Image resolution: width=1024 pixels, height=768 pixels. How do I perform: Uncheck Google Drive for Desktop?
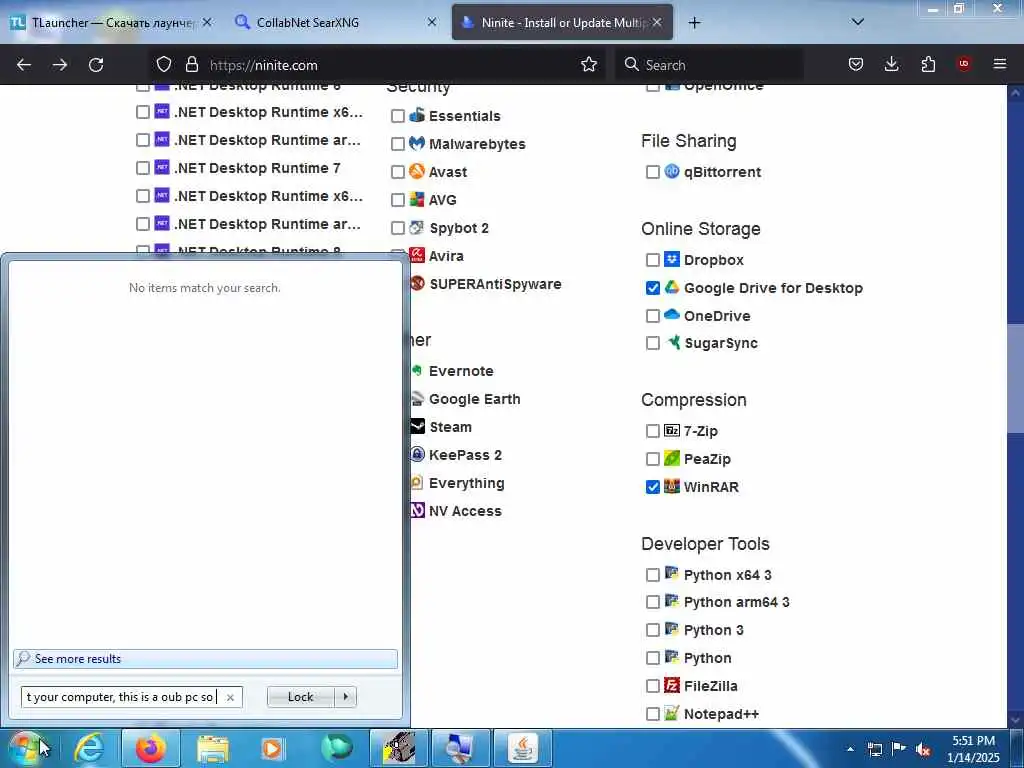coord(652,288)
